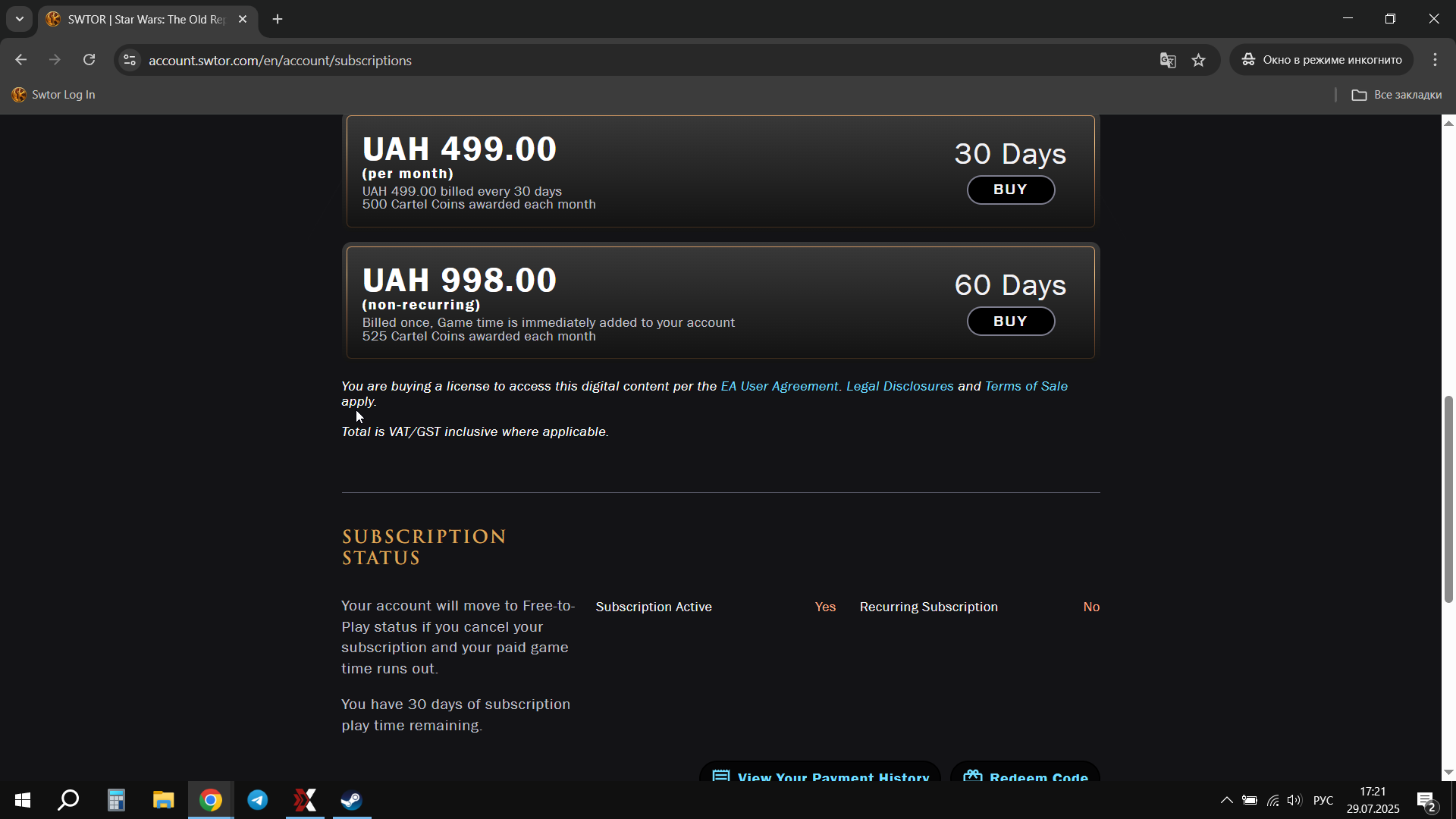Click the Redeem Code button
This screenshot has height=819, width=1456.
(1025, 772)
